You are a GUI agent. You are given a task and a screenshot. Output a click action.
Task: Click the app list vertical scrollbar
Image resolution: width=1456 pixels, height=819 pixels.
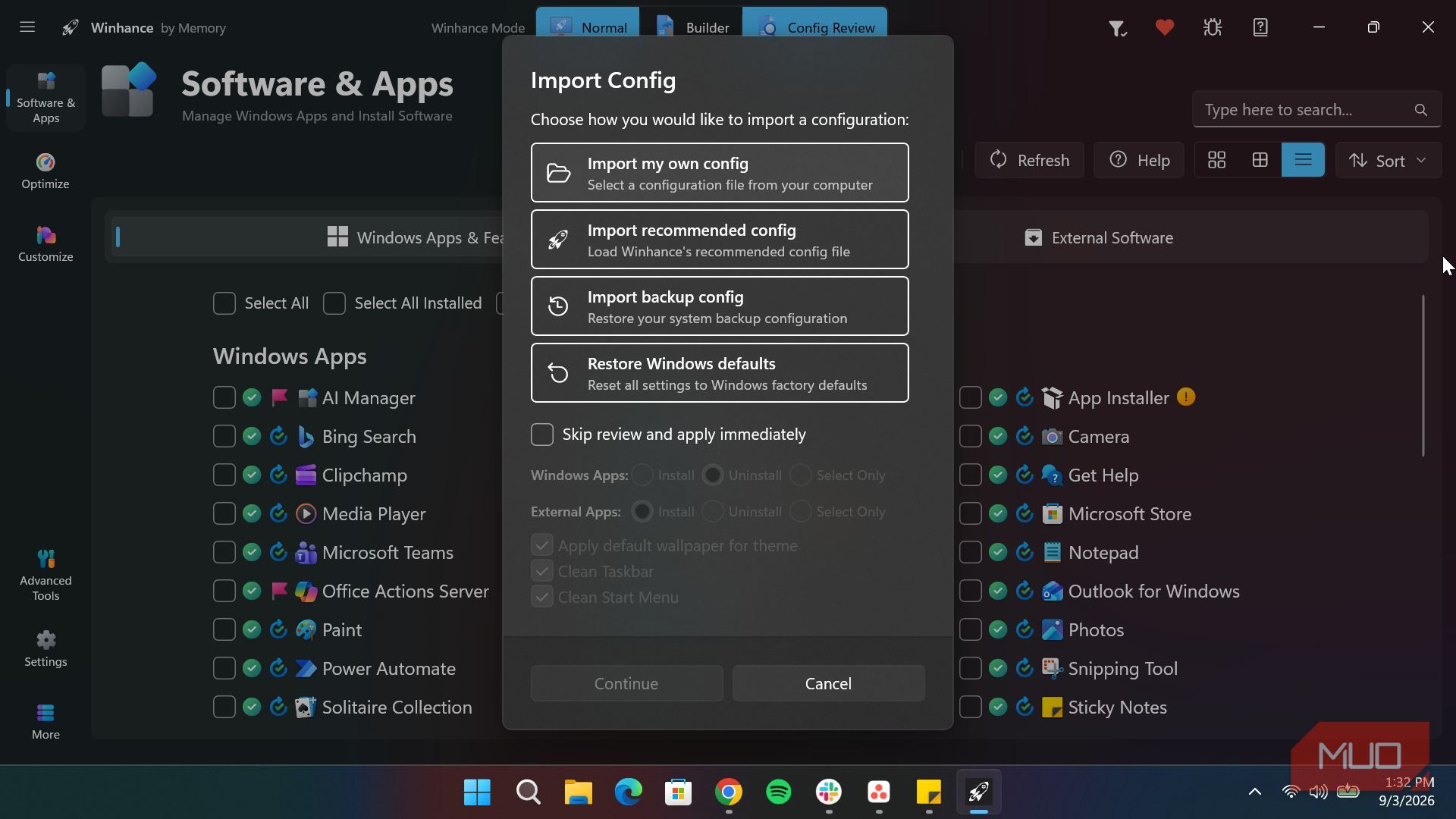[x=1423, y=375]
